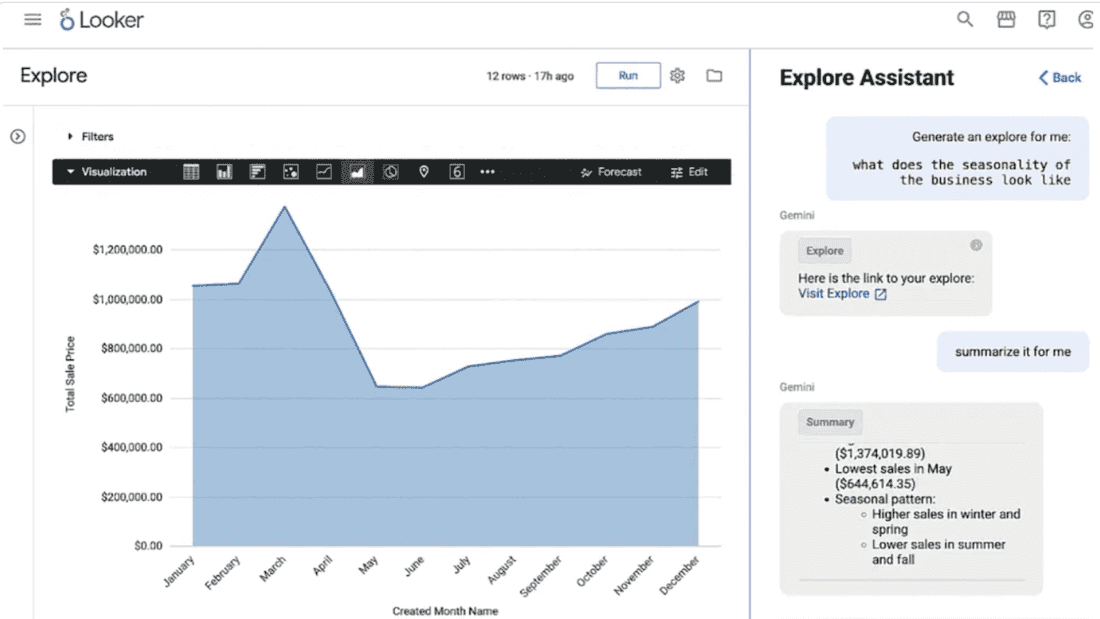Choose the pie chart visualization
Screen dimensions: 1100x619
391,172
